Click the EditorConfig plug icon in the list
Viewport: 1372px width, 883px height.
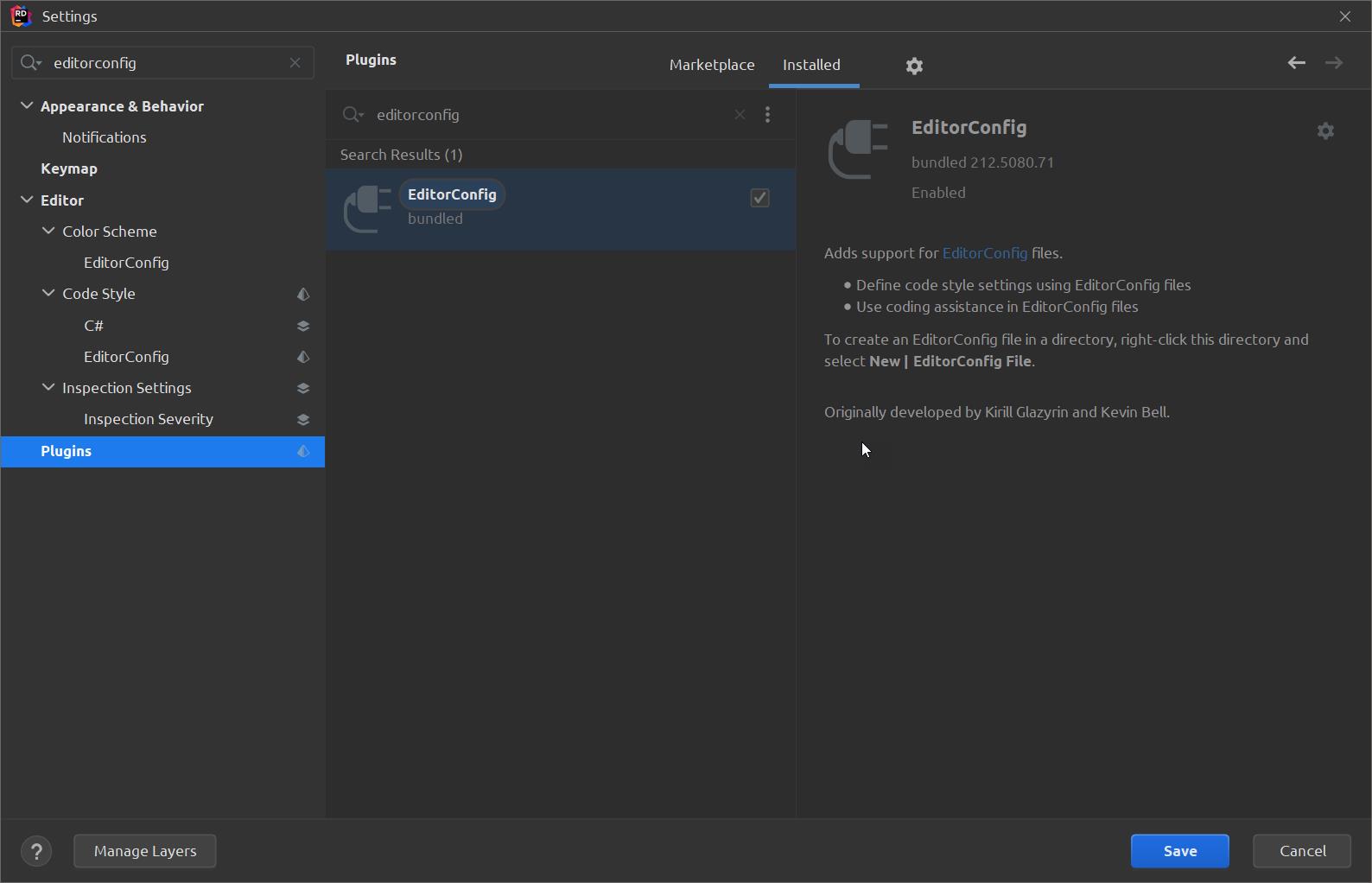point(367,209)
